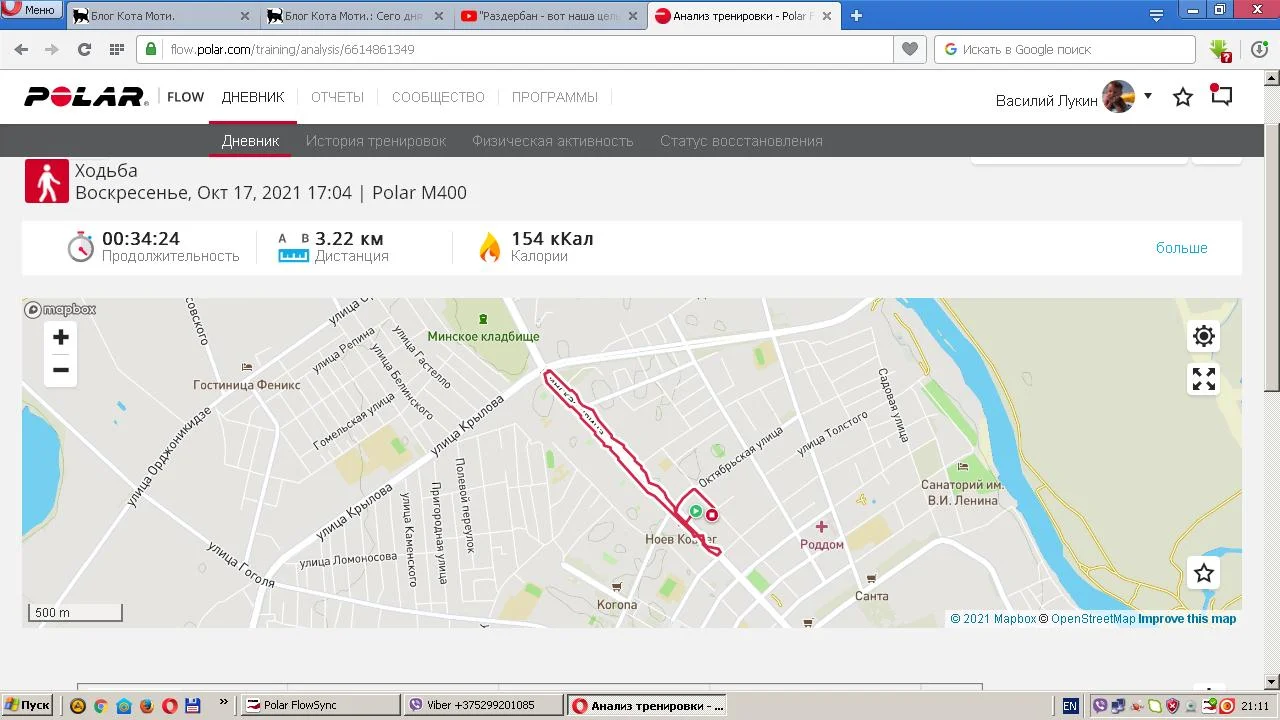Click the floppy disk quick launch icon
This screenshot has height=720, width=1280.
click(193, 705)
